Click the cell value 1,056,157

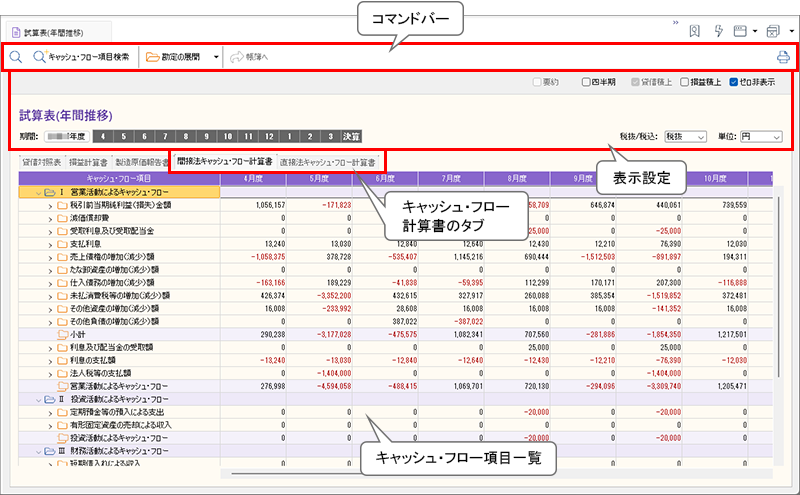tap(270, 205)
